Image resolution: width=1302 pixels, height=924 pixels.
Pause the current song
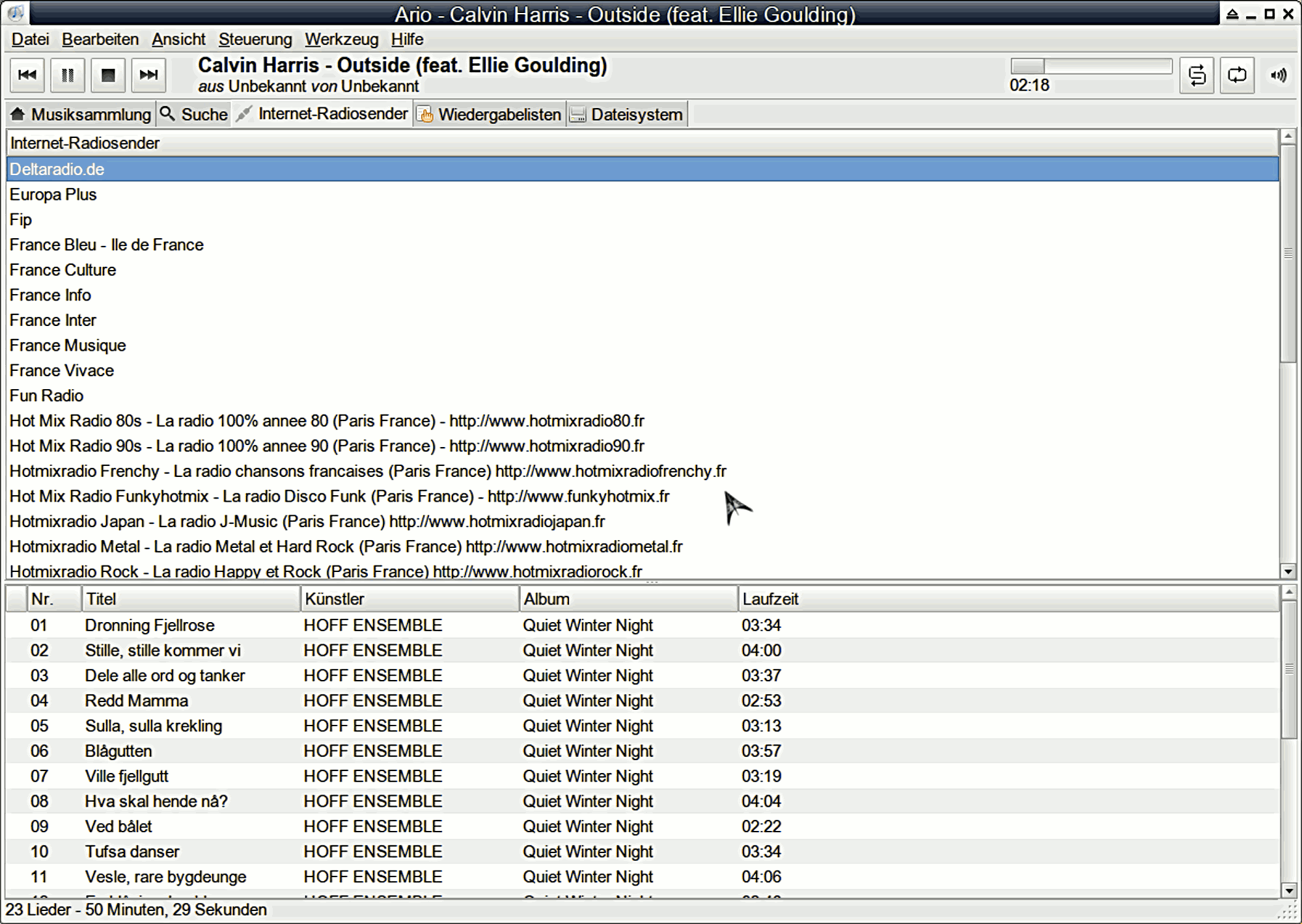click(x=68, y=75)
